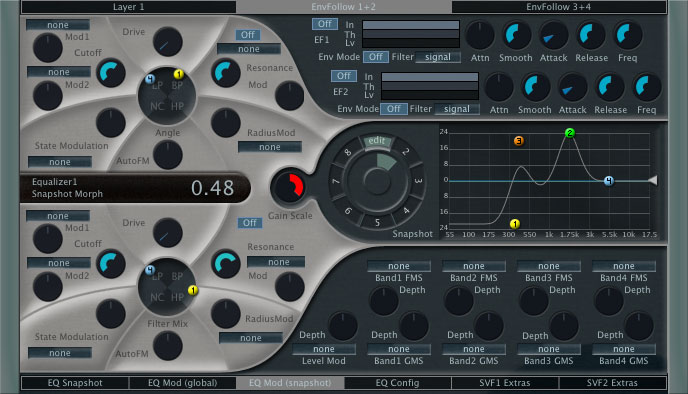This screenshot has width=688, height=394.
Task: Click the EF2 Freq knob
Action: tap(646, 87)
